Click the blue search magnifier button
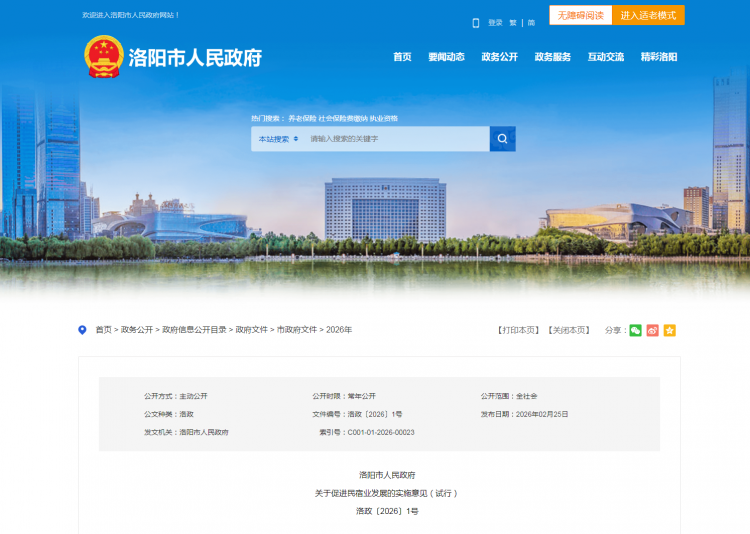 (x=502, y=139)
